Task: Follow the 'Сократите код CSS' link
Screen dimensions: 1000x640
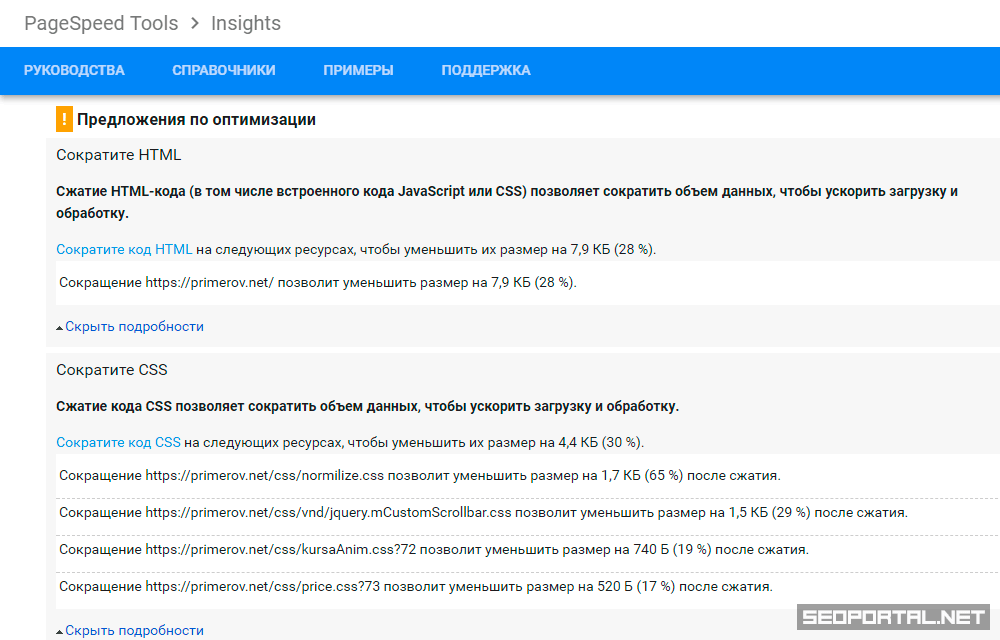Action: pos(118,442)
